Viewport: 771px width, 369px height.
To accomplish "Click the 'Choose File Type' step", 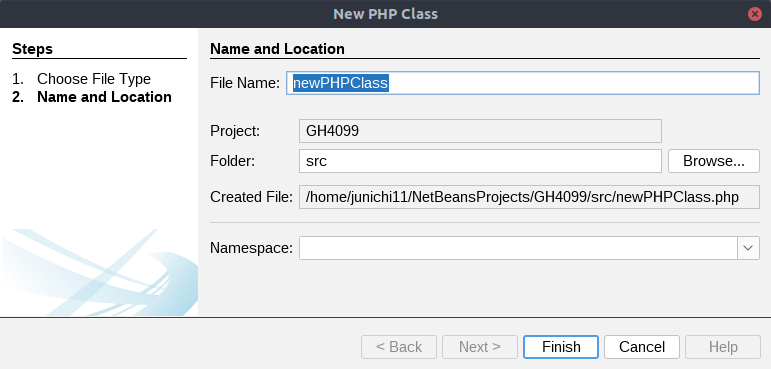I will tap(94, 79).
